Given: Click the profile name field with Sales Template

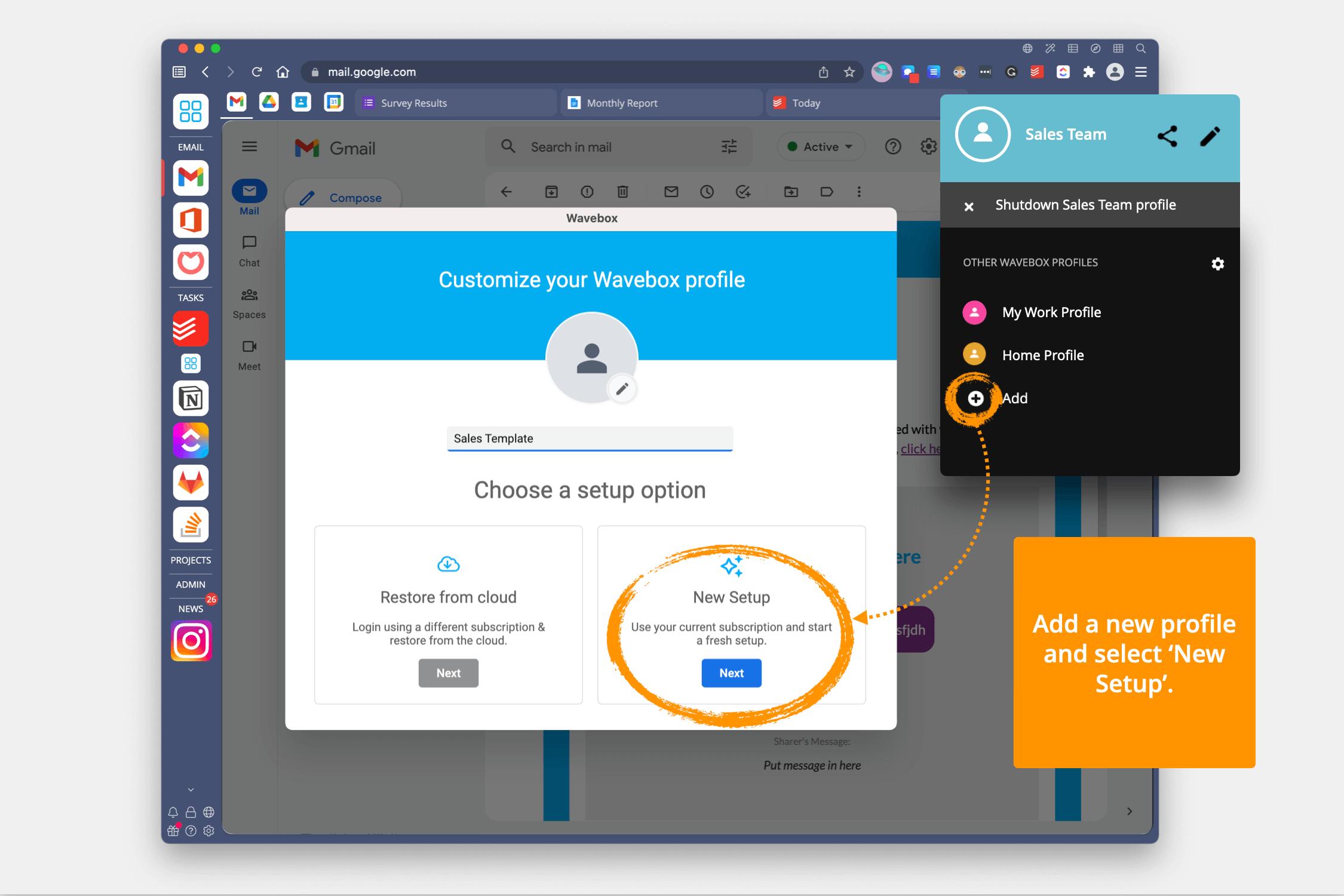Looking at the screenshot, I should click(x=590, y=438).
